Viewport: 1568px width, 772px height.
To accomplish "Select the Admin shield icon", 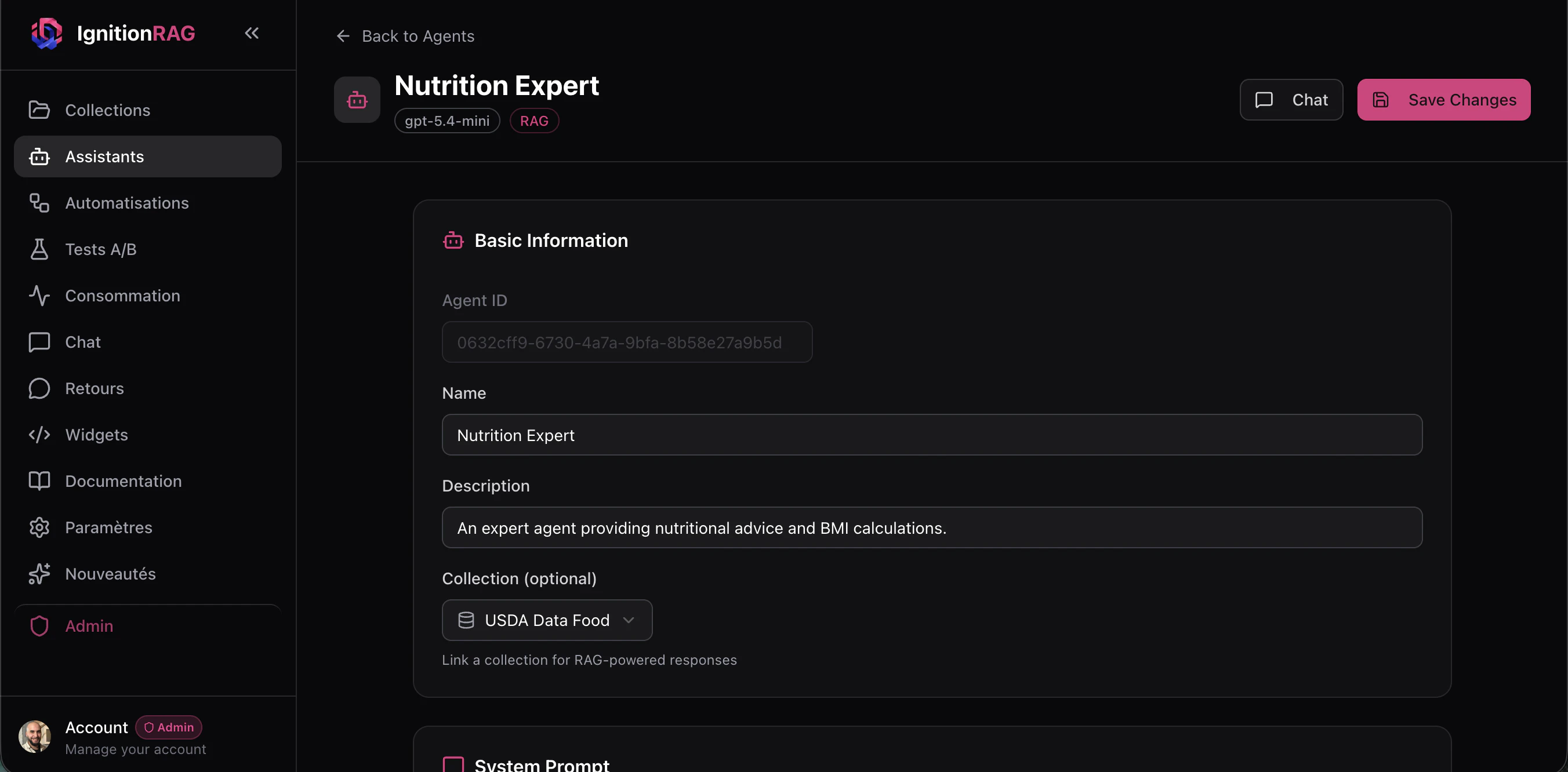I will (39, 625).
